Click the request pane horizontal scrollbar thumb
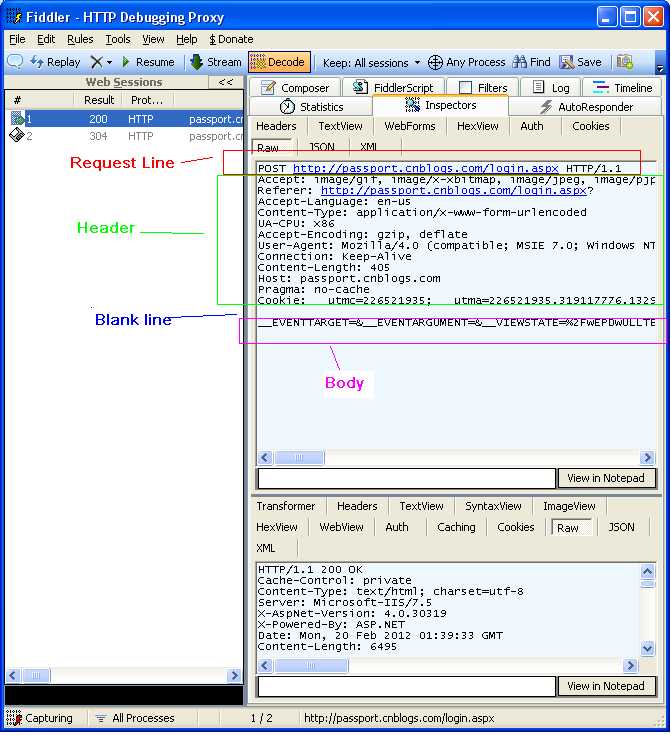Screen dimensions: 671x735 (299, 458)
